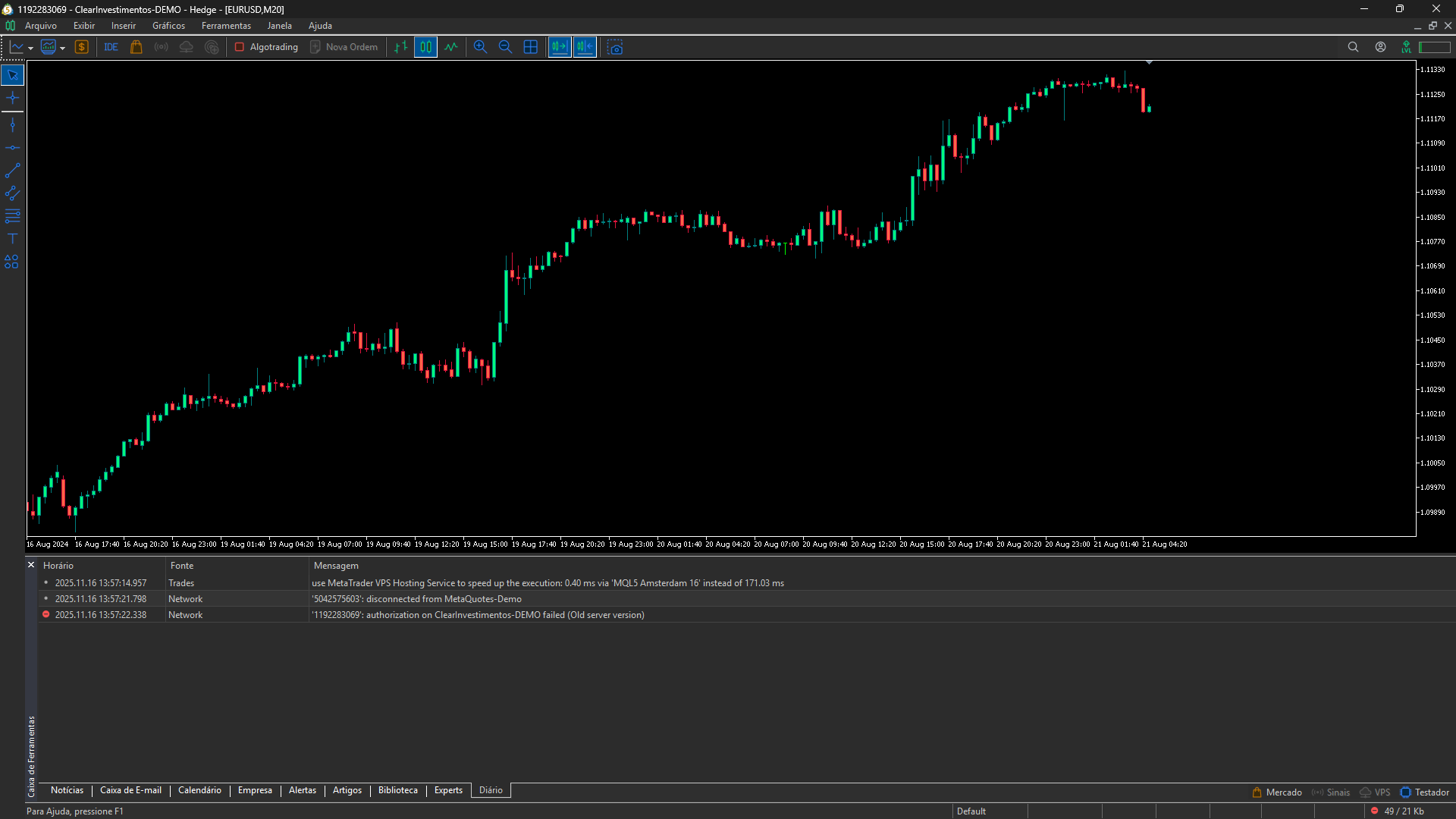The width and height of the screenshot is (1456, 819).
Task: Toggle chart shift from right border
Action: pos(585,47)
